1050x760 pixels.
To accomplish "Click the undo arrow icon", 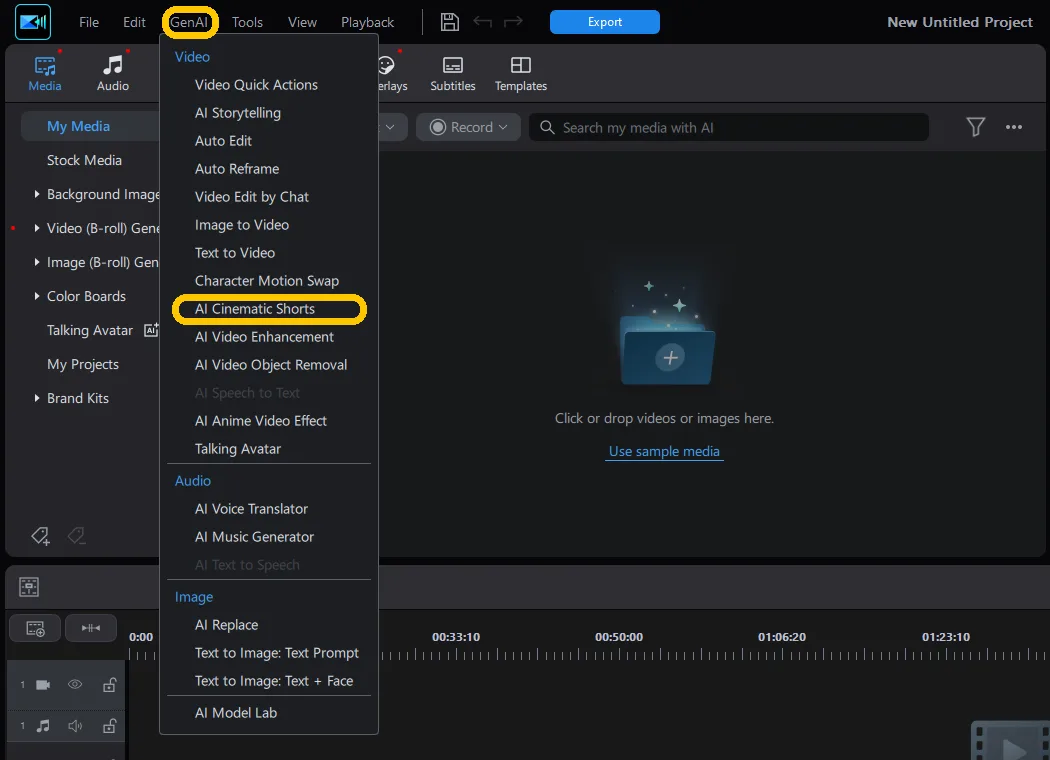I will coord(482,22).
